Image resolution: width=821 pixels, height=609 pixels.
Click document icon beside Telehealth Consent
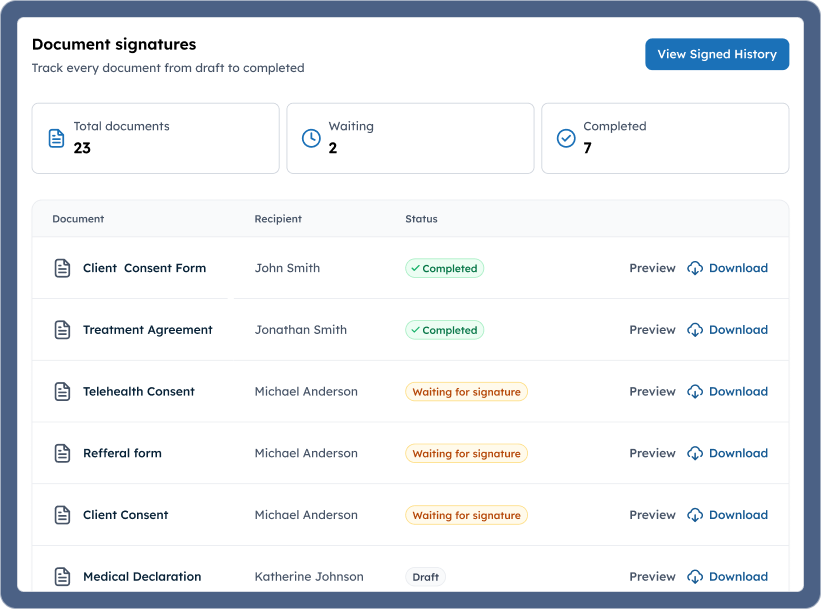62,392
